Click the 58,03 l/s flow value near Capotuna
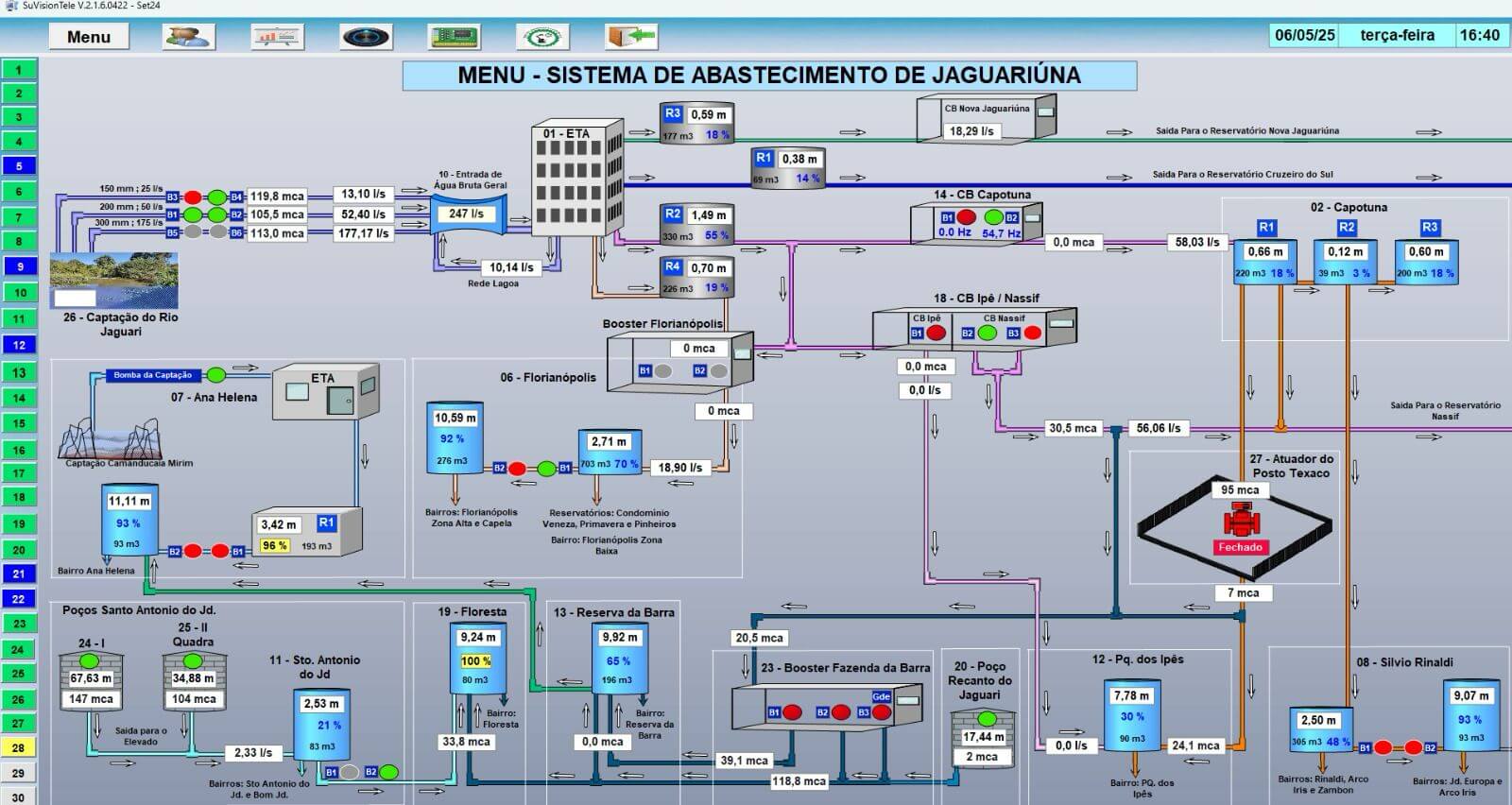This screenshot has width=1512, height=805. [x=1196, y=242]
